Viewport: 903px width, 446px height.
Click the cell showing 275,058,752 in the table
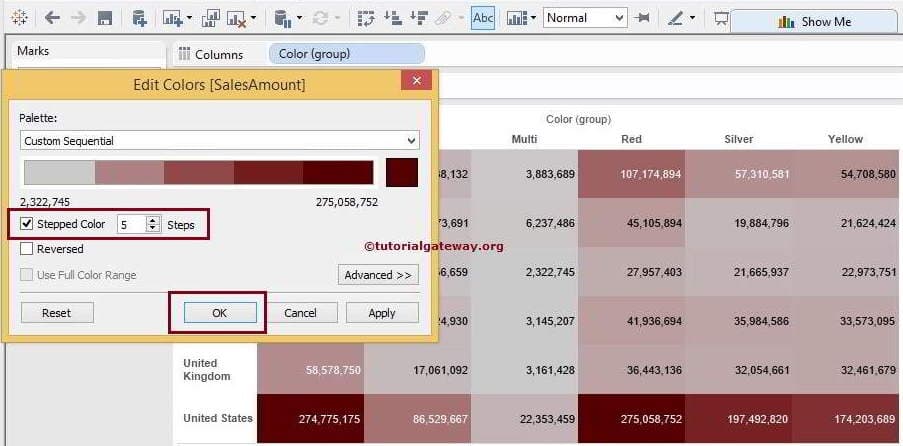(x=632, y=419)
